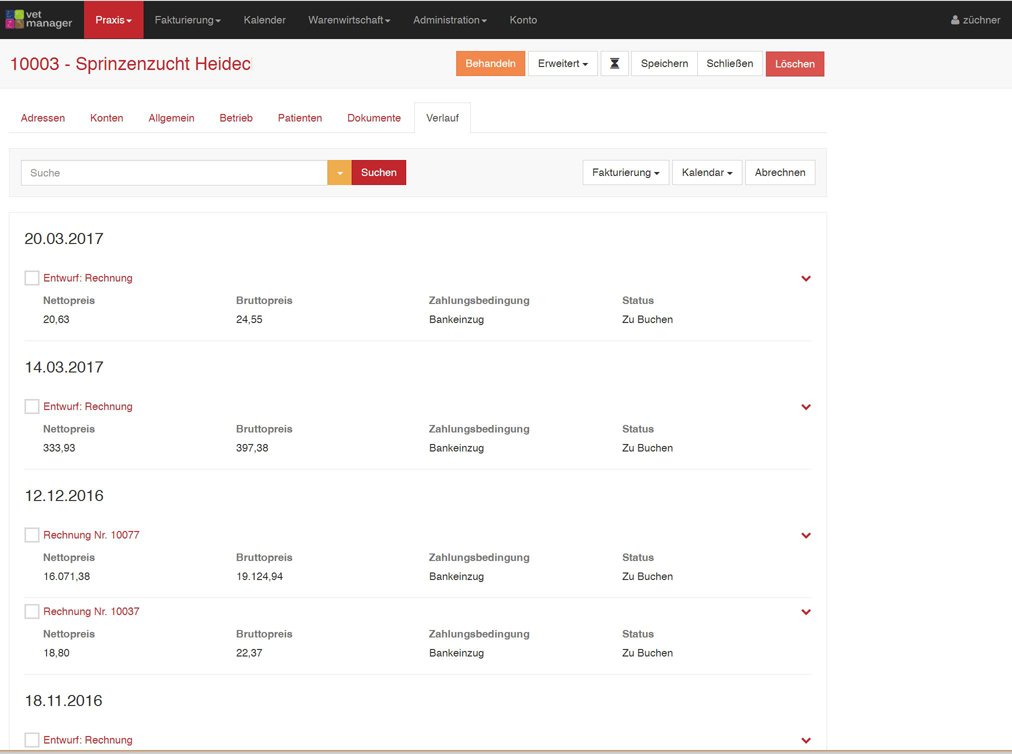Open the Kalendar dropdown button
The height and width of the screenshot is (754, 1012).
[706, 173]
